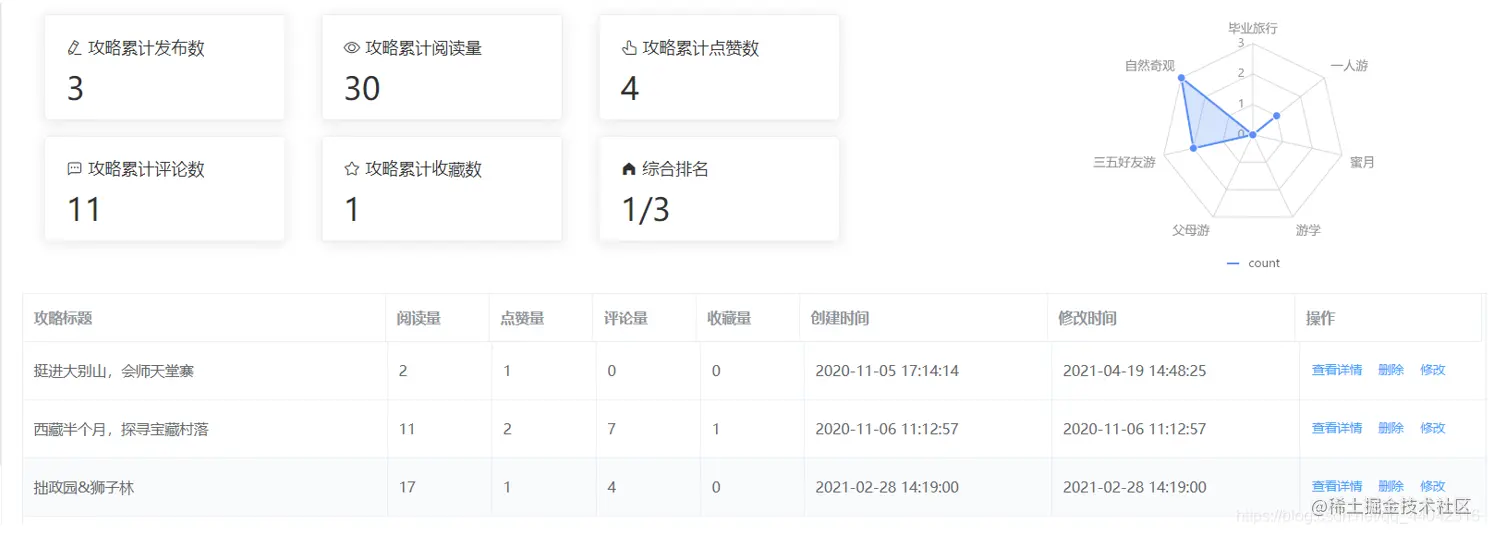
Task: Click 查看详情 for 挺进大别山，会师天堂寨
Action: [x=1336, y=370]
